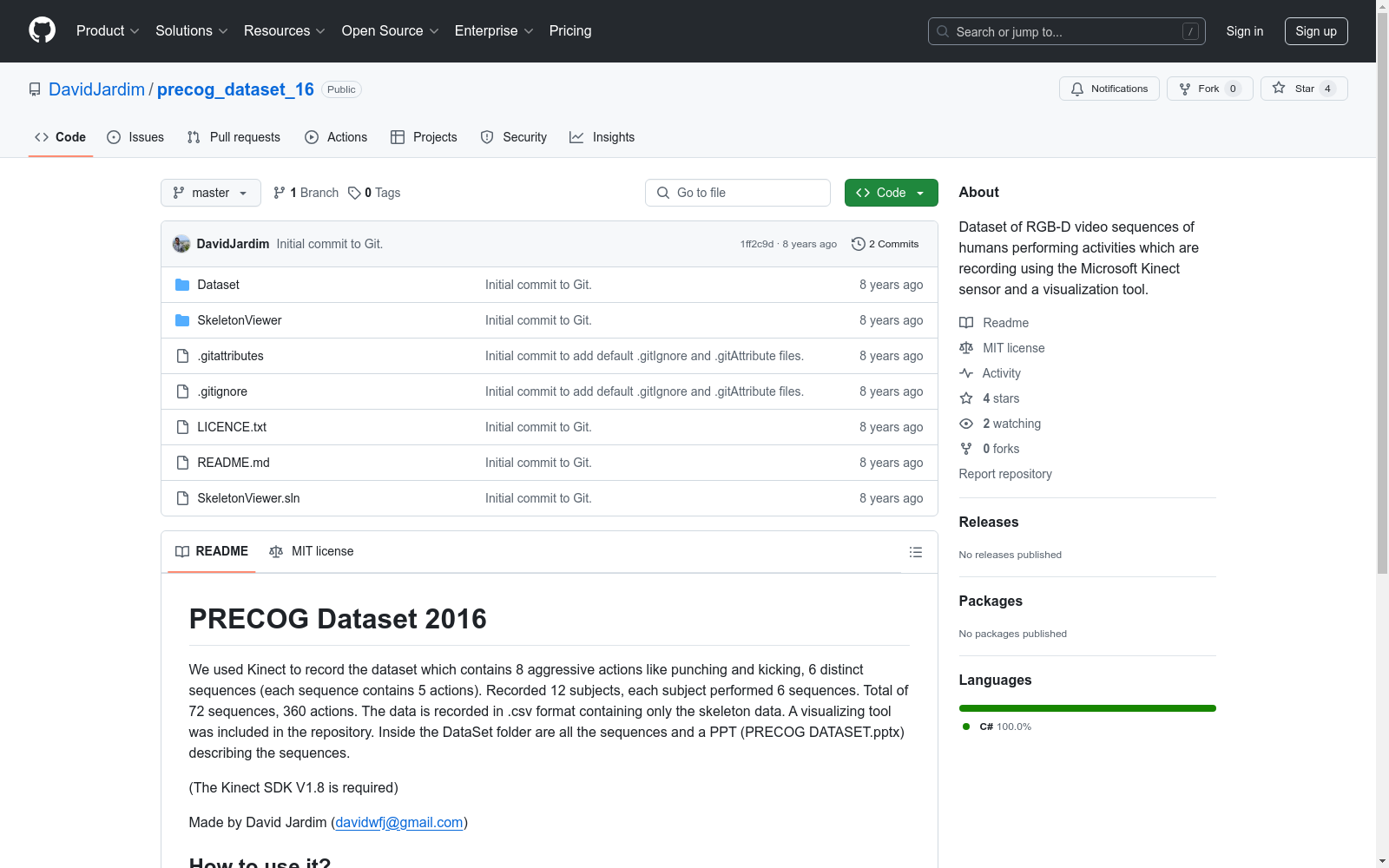Screen dimensions: 1389x868
Task: Switch to the Issues tab
Action: (x=135, y=137)
